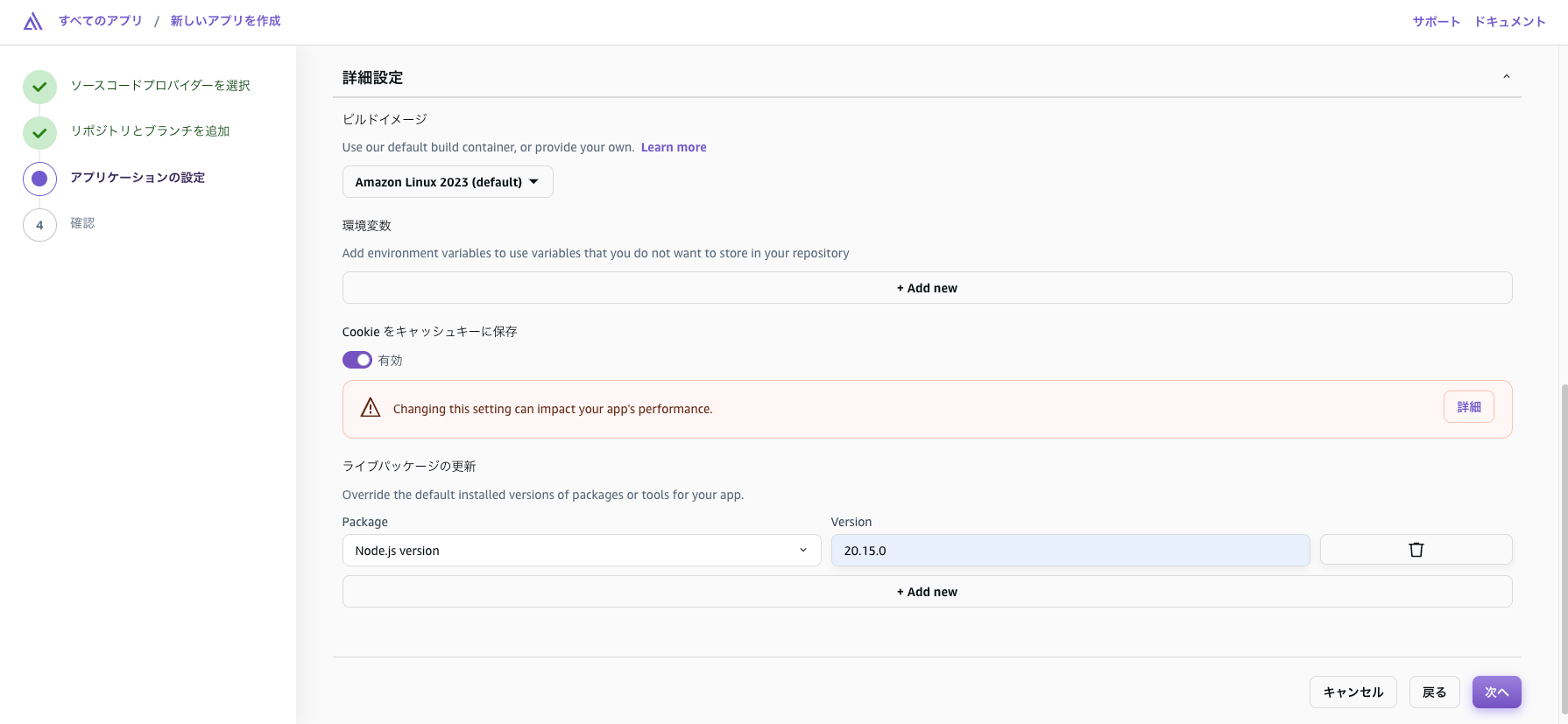
Task: Click the 戻る button
Action: [1434, 692]
